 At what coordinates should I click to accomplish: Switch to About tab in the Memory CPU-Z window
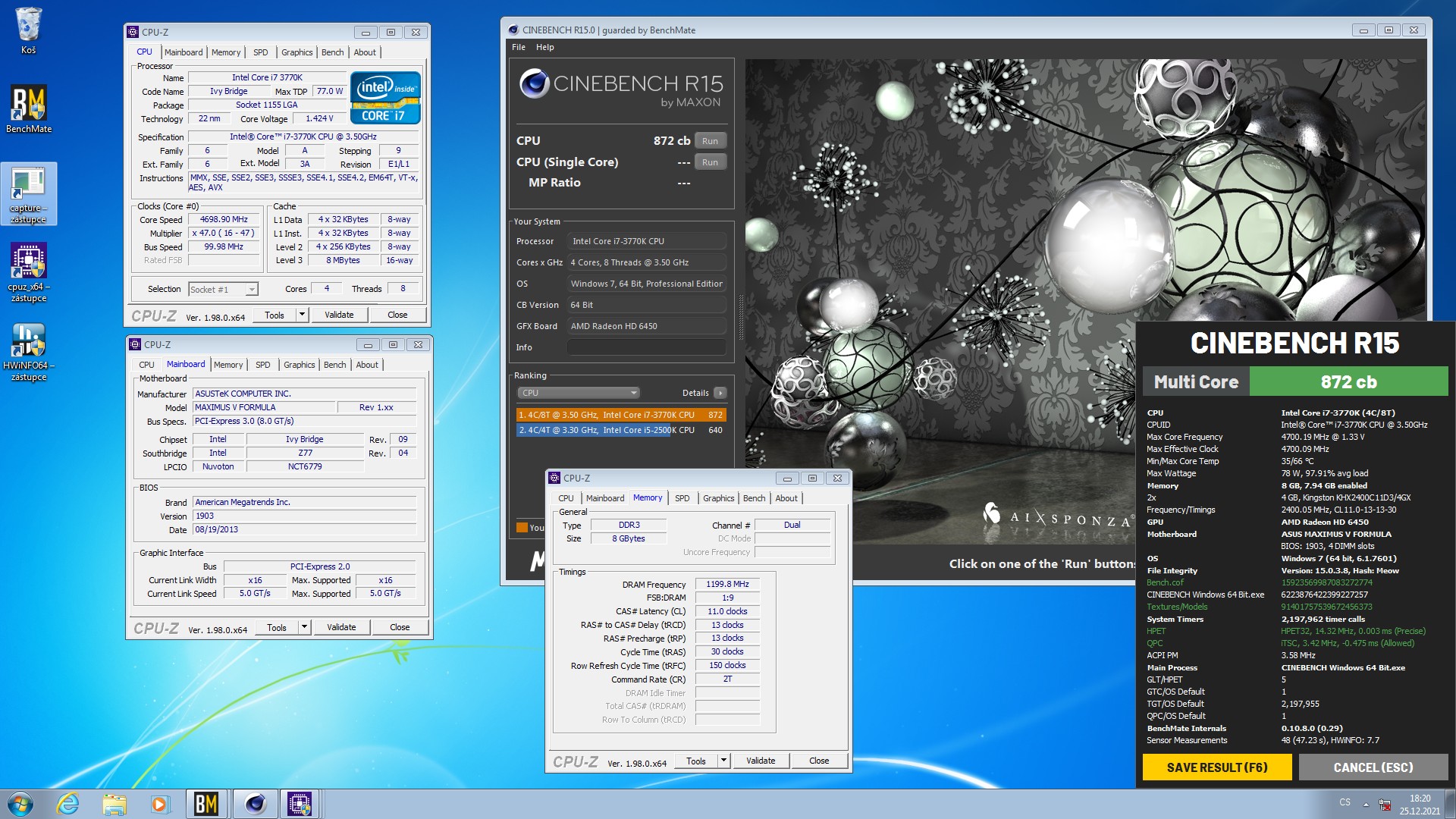click(x=786, y=498)
